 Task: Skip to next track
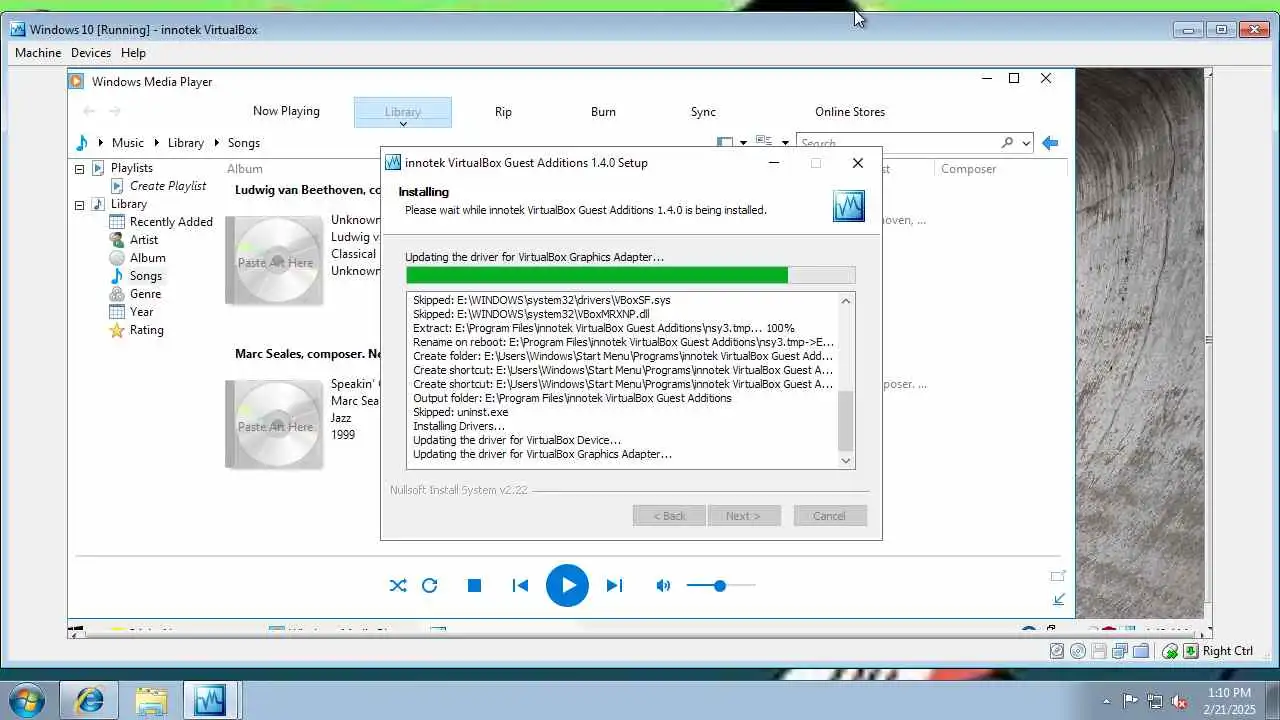pos(614,586)
